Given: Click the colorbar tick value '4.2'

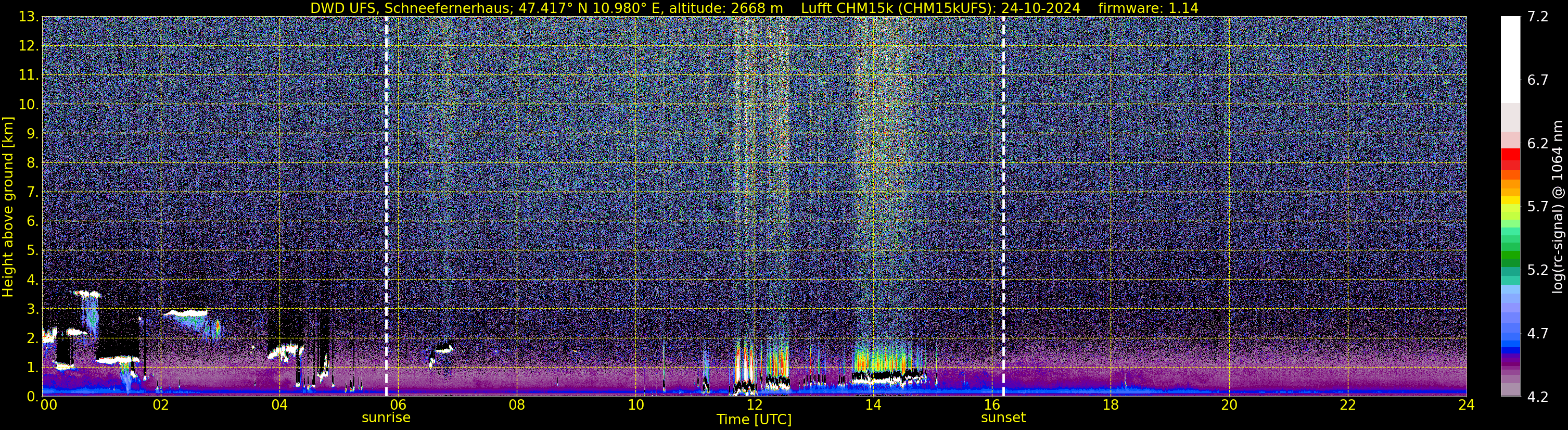Looking at the screenshot, I should [x=1538, y=397].
